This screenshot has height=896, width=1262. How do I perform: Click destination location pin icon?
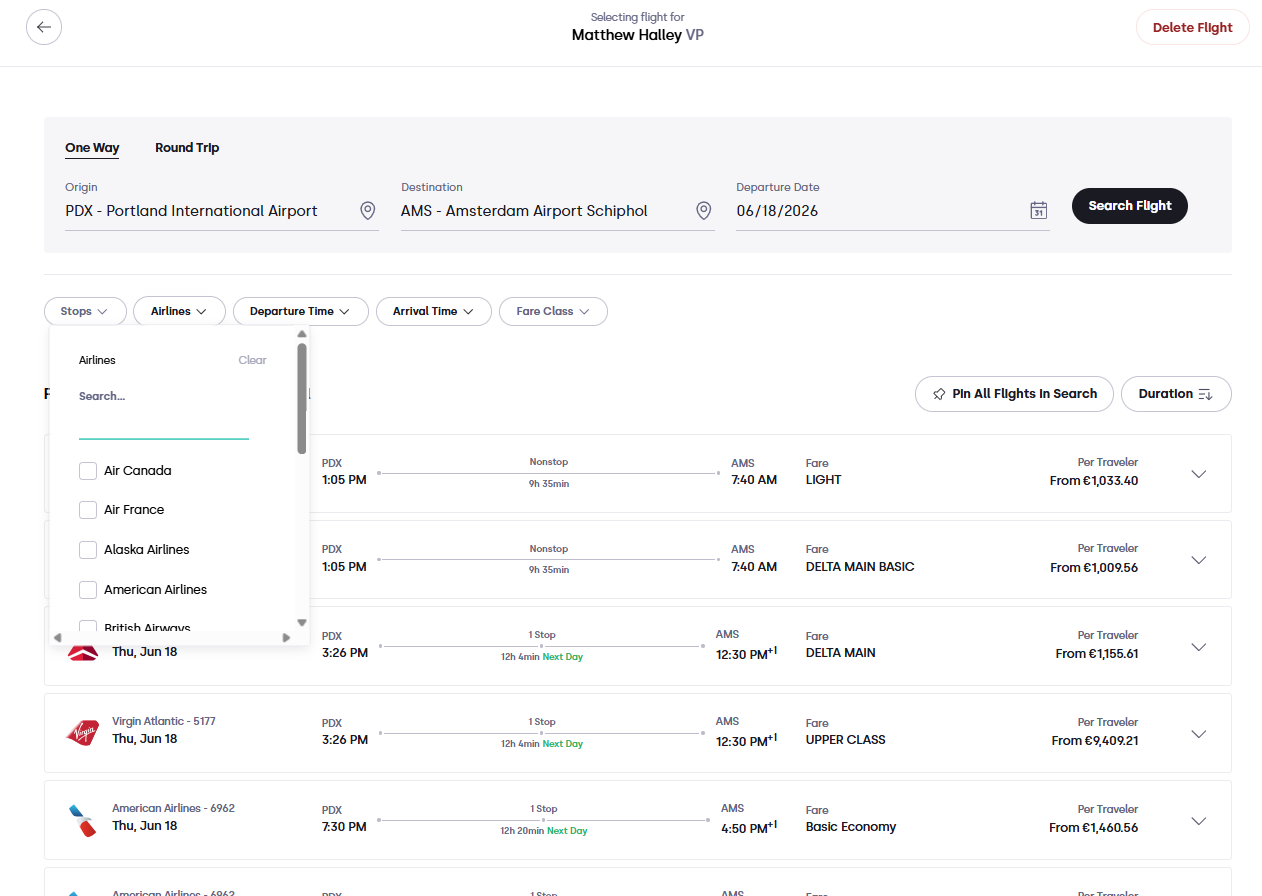tap(703, 211)
